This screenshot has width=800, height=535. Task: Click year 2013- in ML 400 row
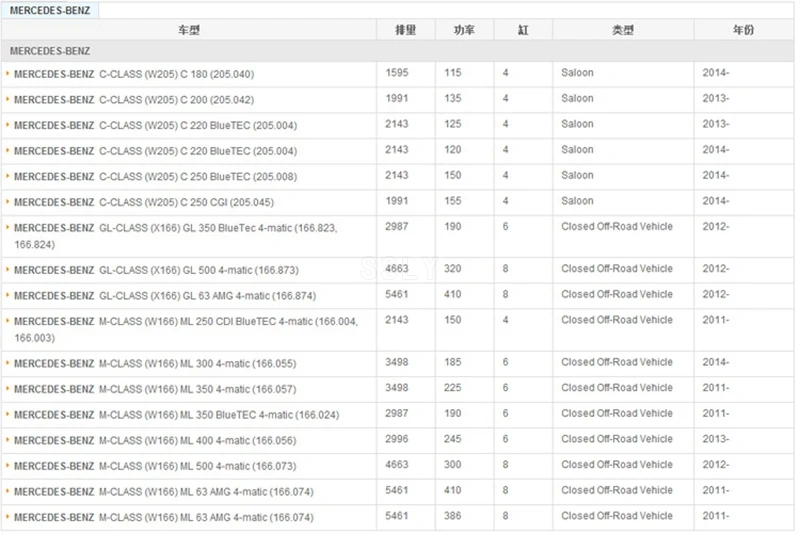point(716,439)
